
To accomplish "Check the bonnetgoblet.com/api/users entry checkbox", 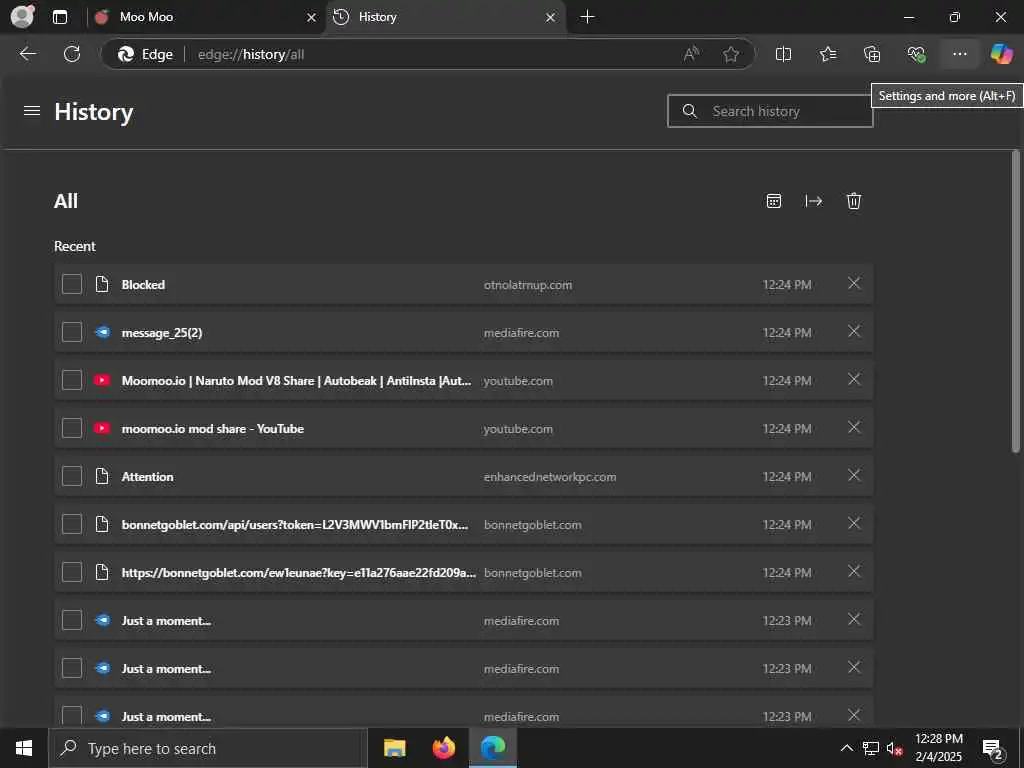I will pyautogui.click(x=72, y=524).
